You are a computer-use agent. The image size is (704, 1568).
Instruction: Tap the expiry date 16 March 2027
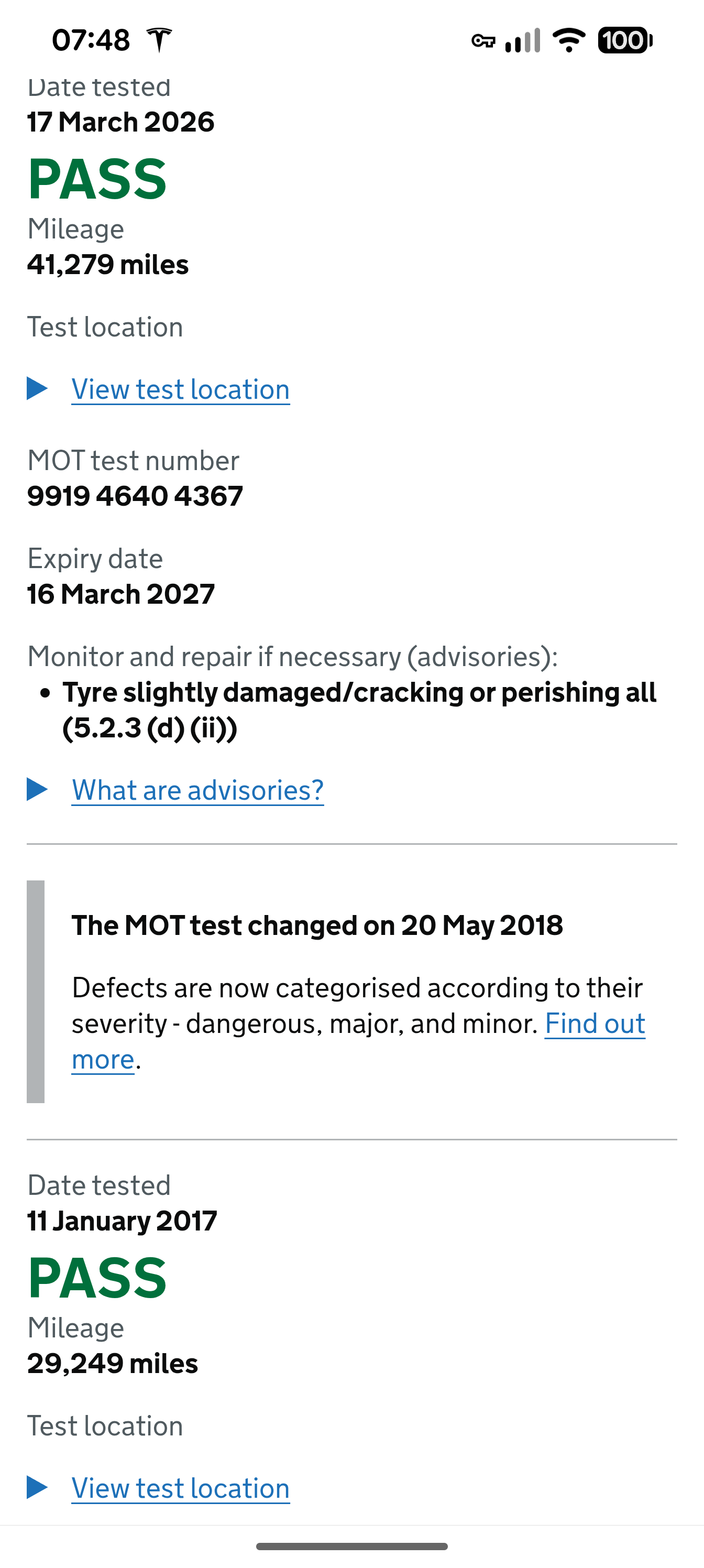(x=121, y=594)
